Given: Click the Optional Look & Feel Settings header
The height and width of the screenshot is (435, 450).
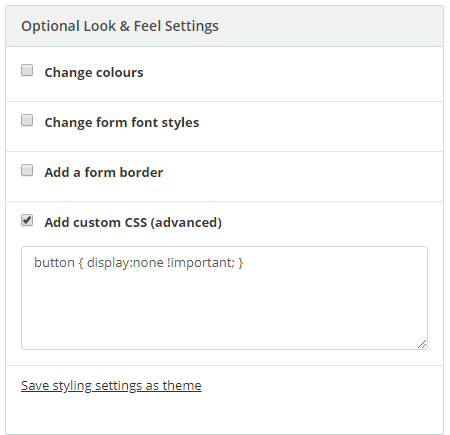Looking at the screenshot, I should [224, 26].
